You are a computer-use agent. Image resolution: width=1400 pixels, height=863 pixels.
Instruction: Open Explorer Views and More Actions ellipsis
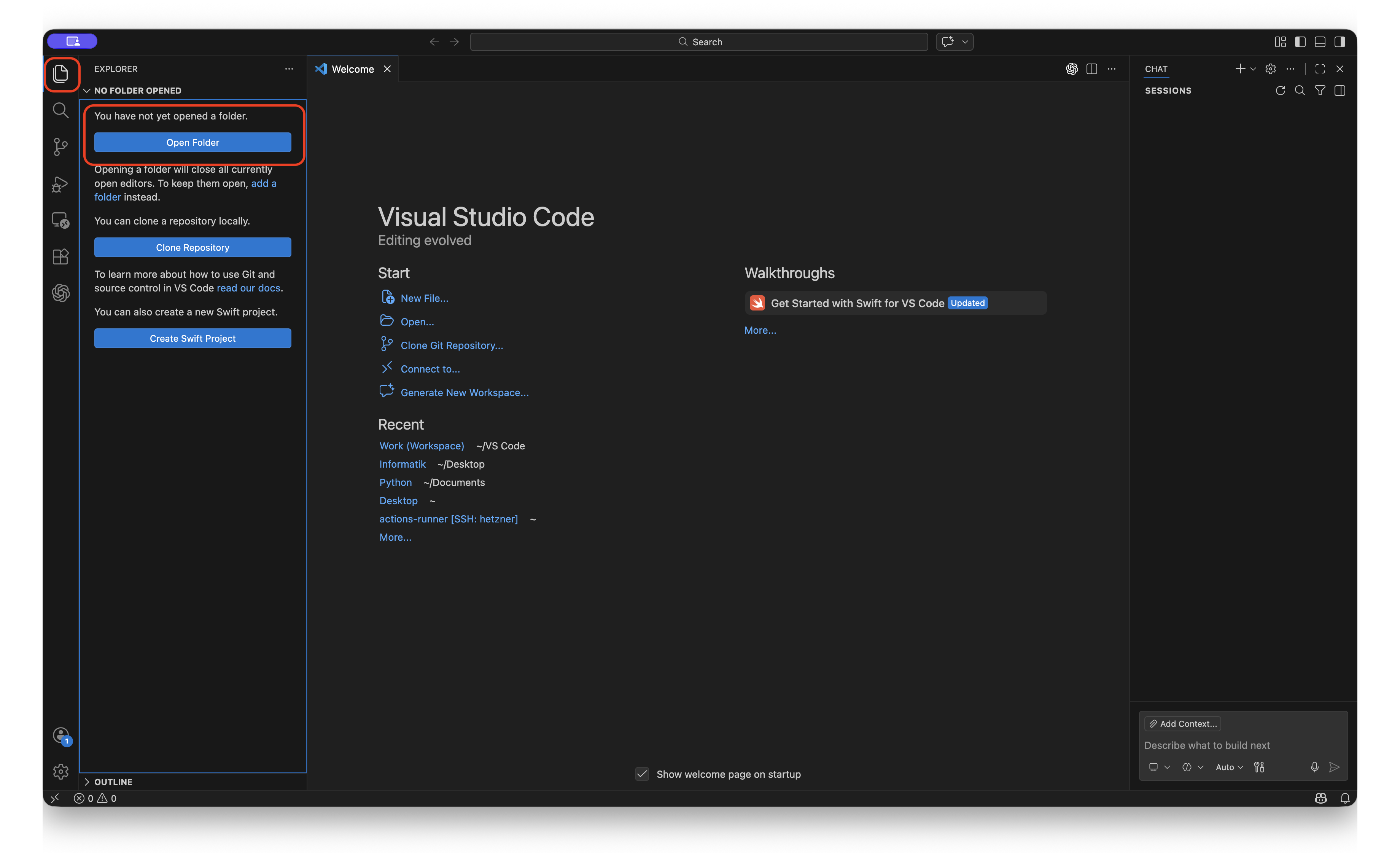pyautogui.click(x=289, y=69)
